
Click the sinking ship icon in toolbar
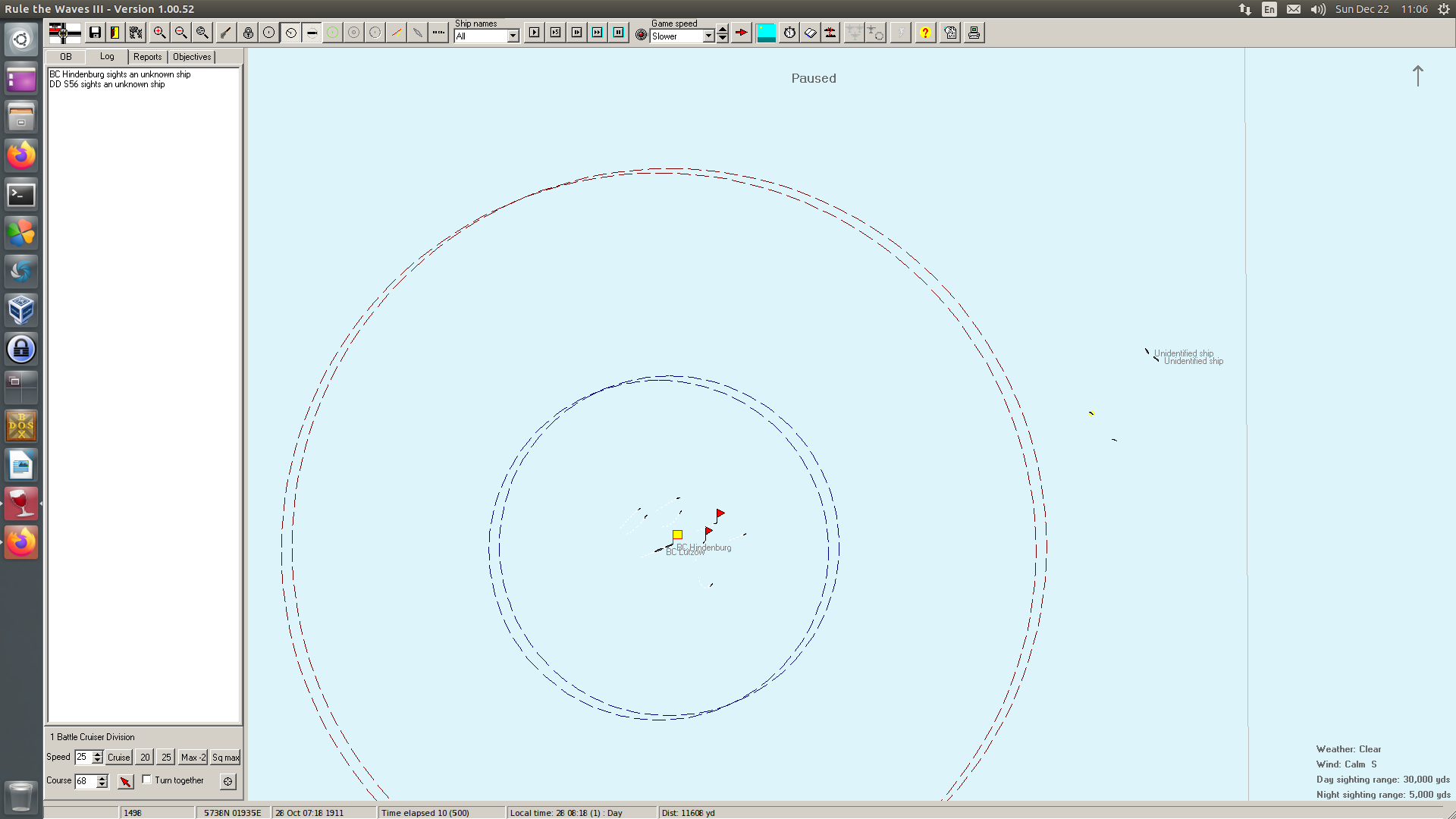click(x=831, y=33)
